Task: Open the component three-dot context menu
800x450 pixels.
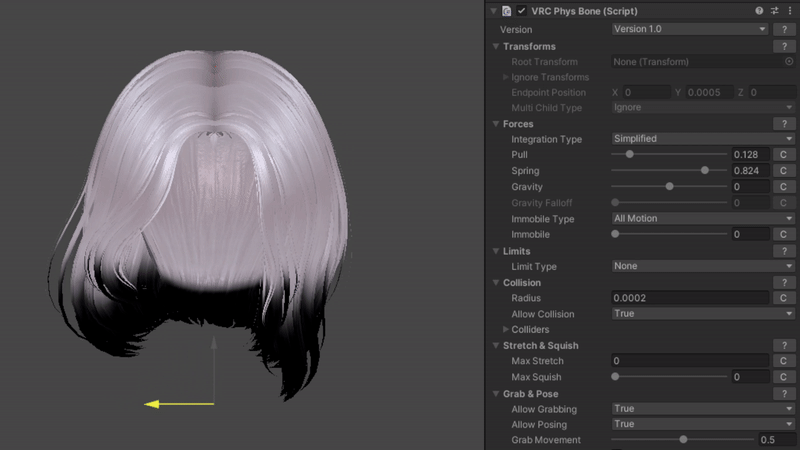Action: pos(790,11)
